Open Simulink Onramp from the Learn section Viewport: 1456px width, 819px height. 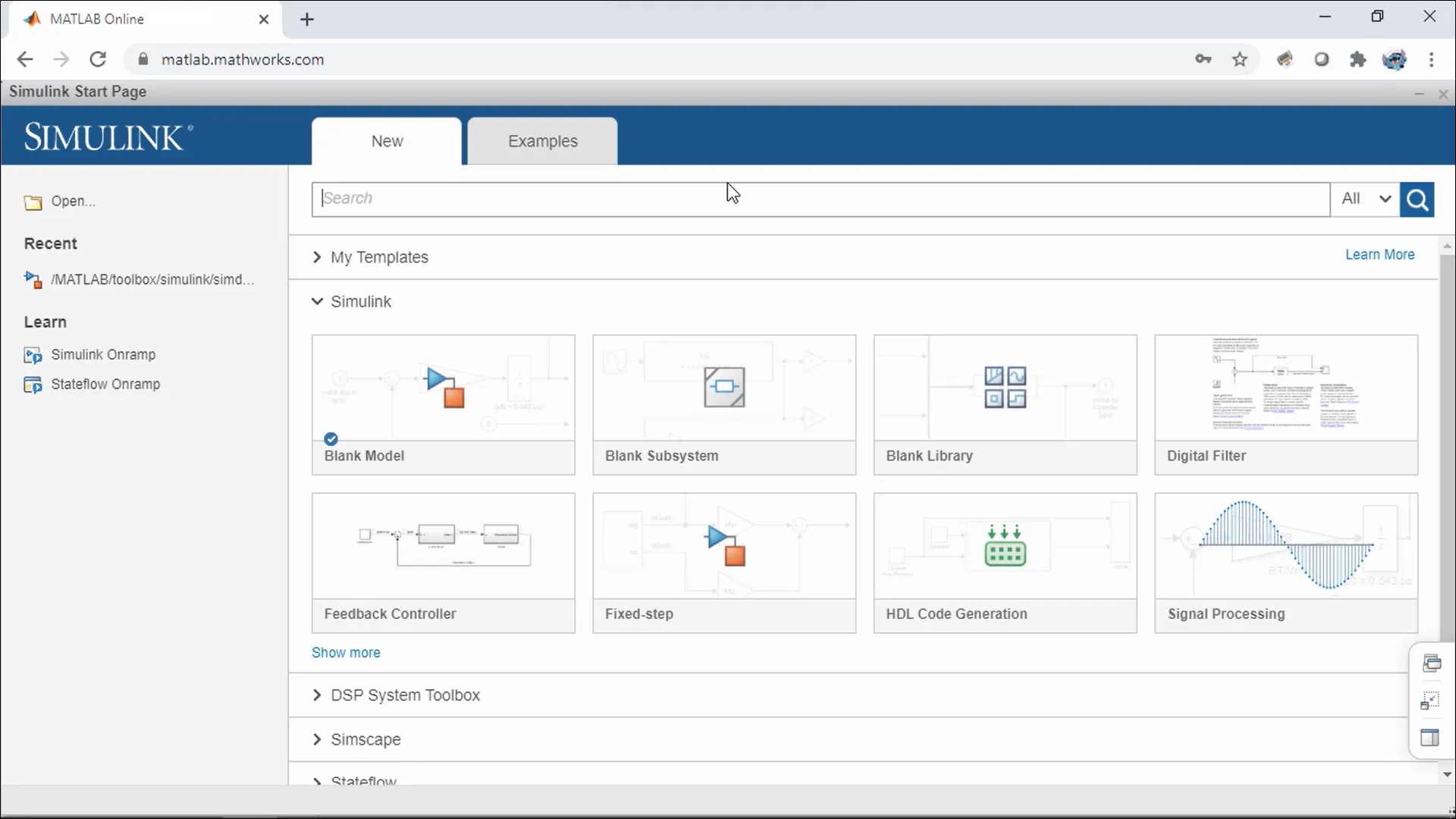(x=104, y=354)
